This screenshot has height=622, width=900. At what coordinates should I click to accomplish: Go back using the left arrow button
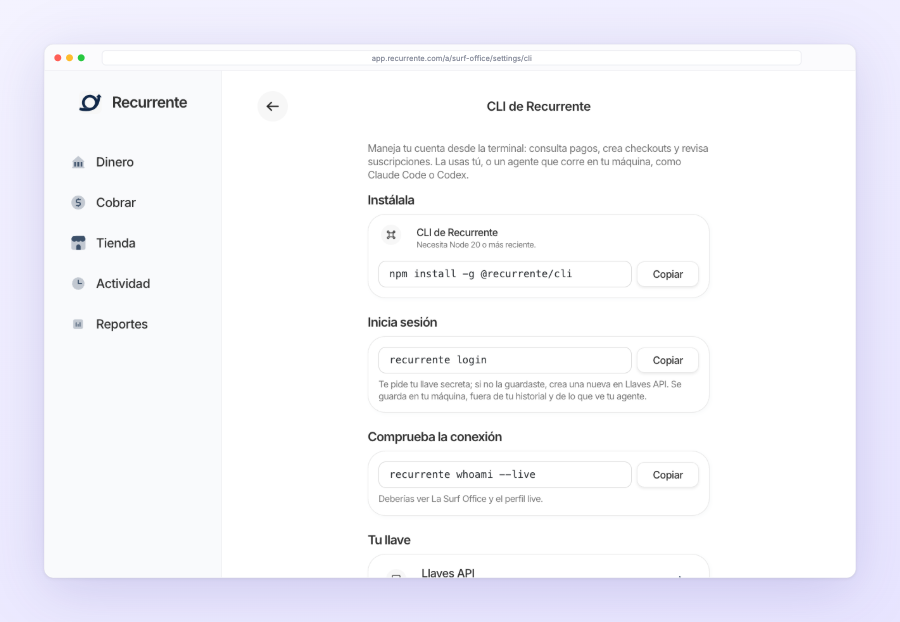pos(273,106)
